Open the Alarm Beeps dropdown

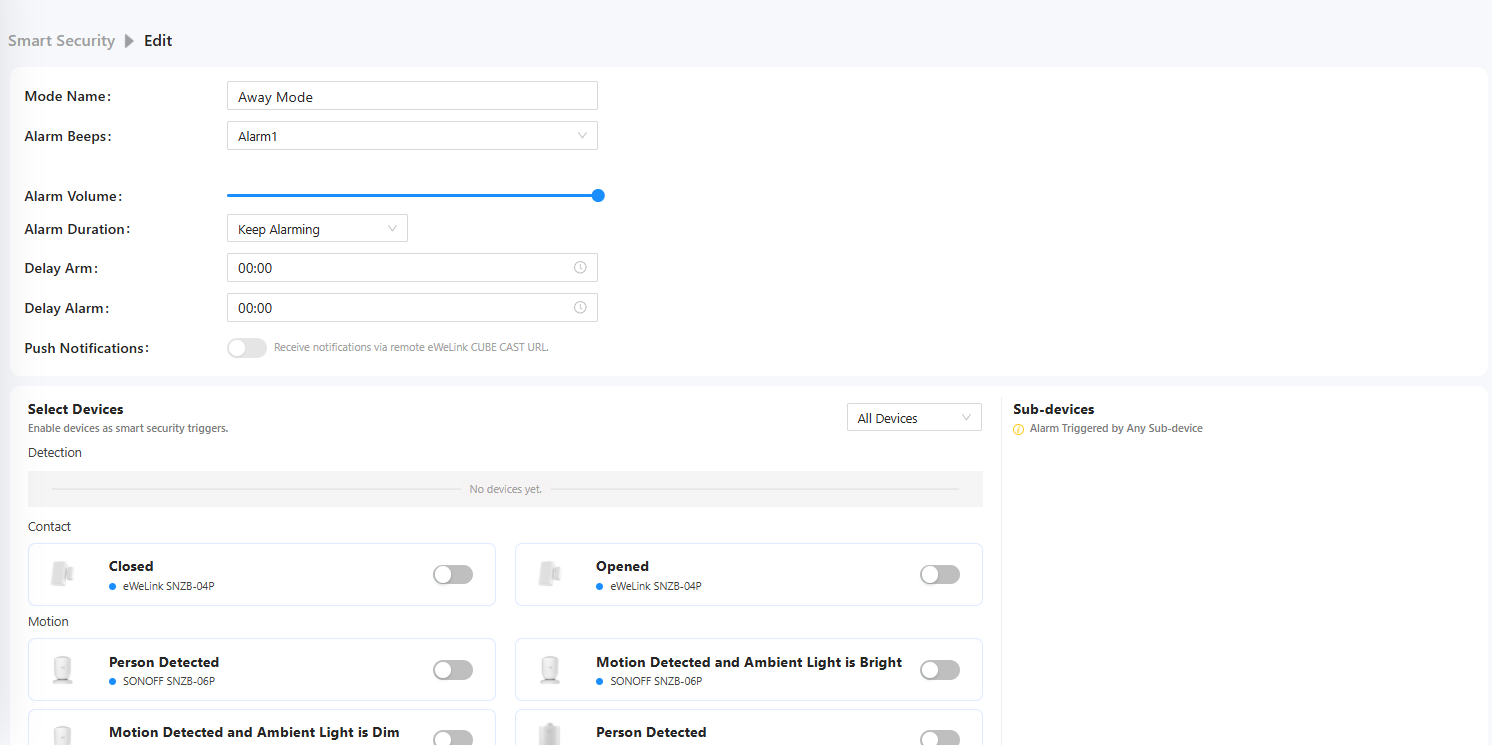(412, 136)
